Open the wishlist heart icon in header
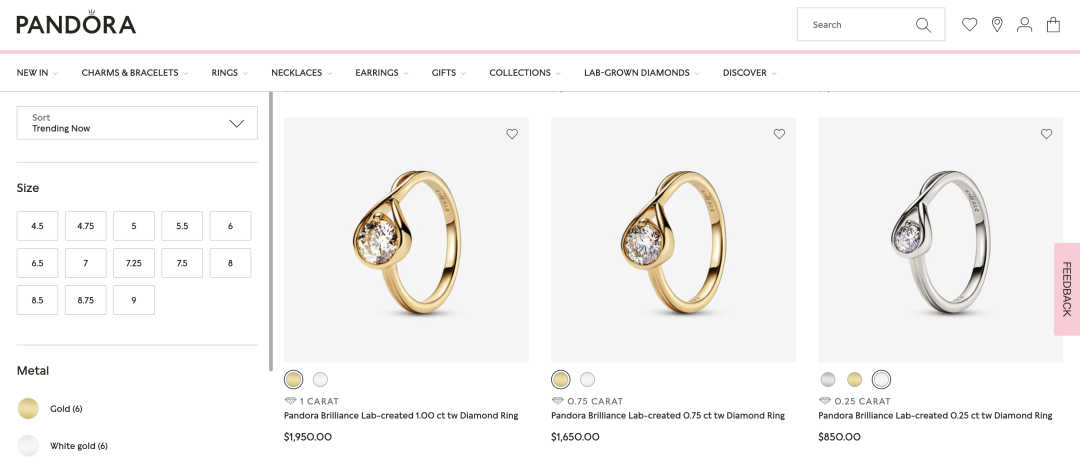 [969, 25]
